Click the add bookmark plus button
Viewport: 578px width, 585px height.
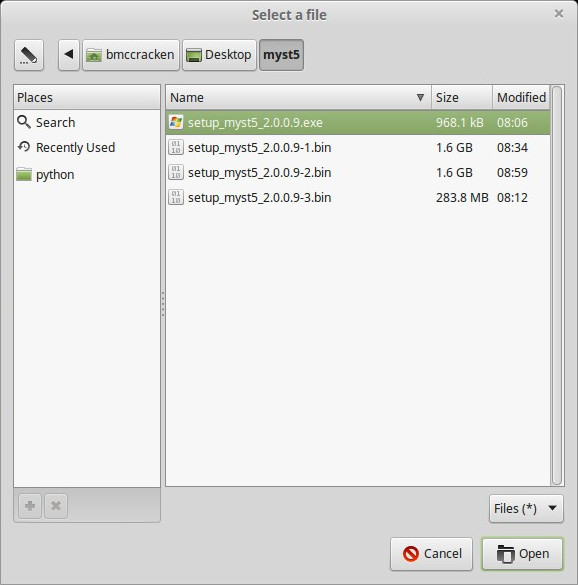30,506
